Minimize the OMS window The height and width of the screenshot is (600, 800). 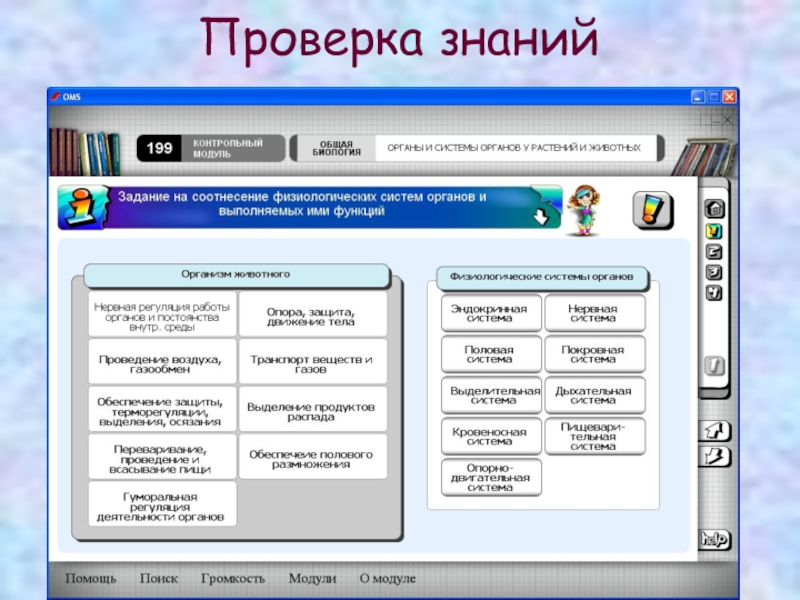698,96
